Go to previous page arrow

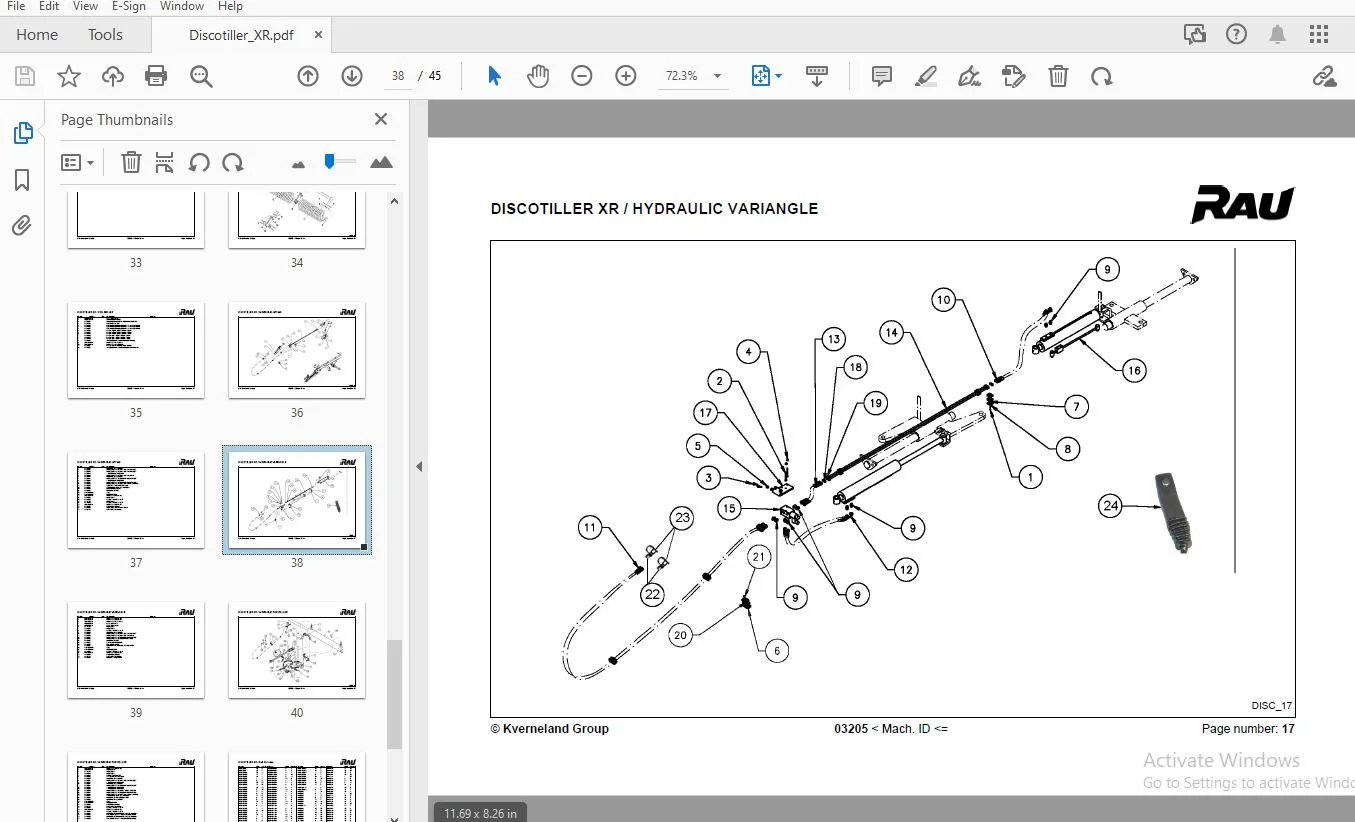click(308, 76)
